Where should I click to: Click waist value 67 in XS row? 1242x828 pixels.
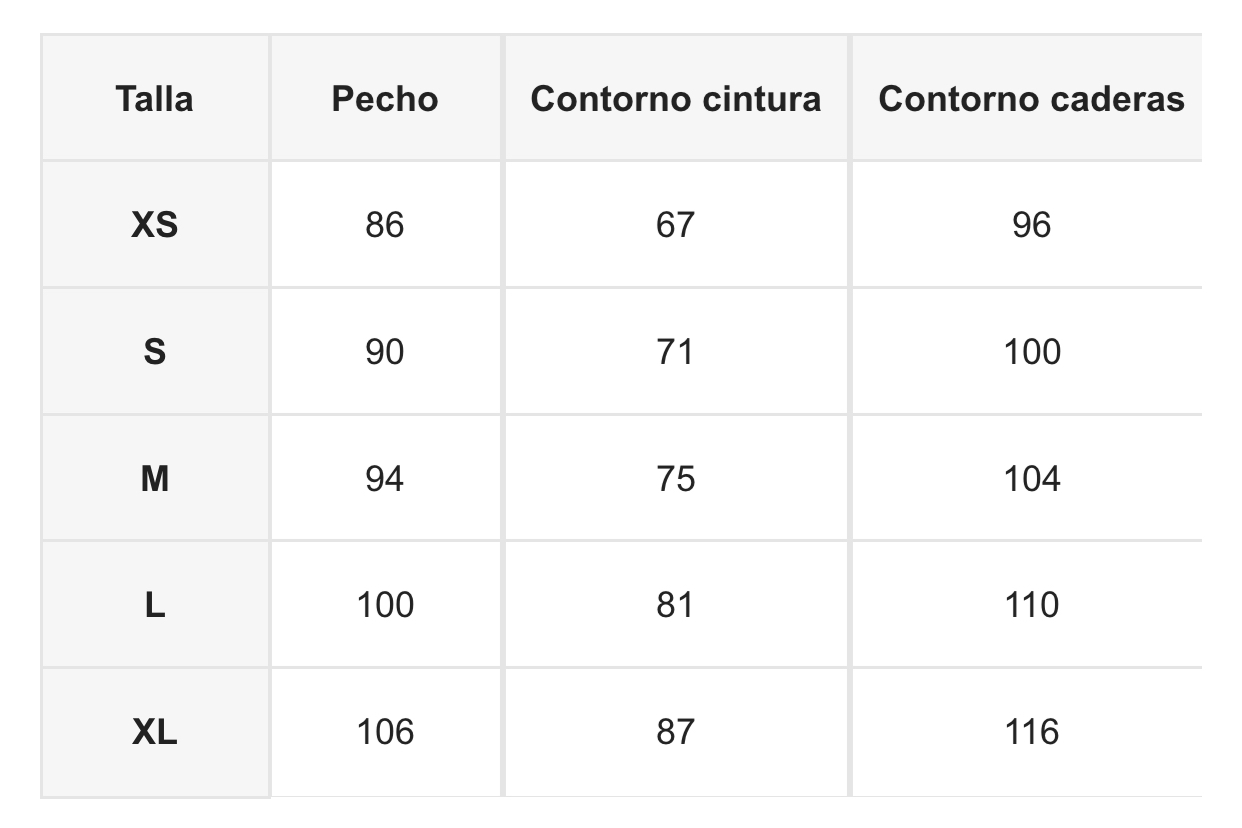[675, 225]
